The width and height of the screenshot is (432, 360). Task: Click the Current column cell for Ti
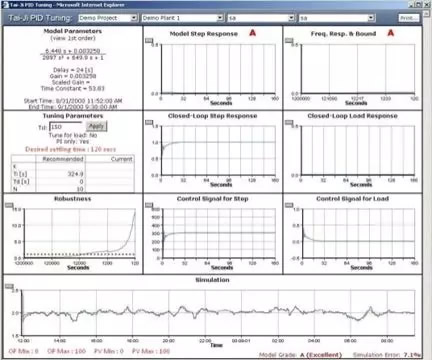point(109,174)
